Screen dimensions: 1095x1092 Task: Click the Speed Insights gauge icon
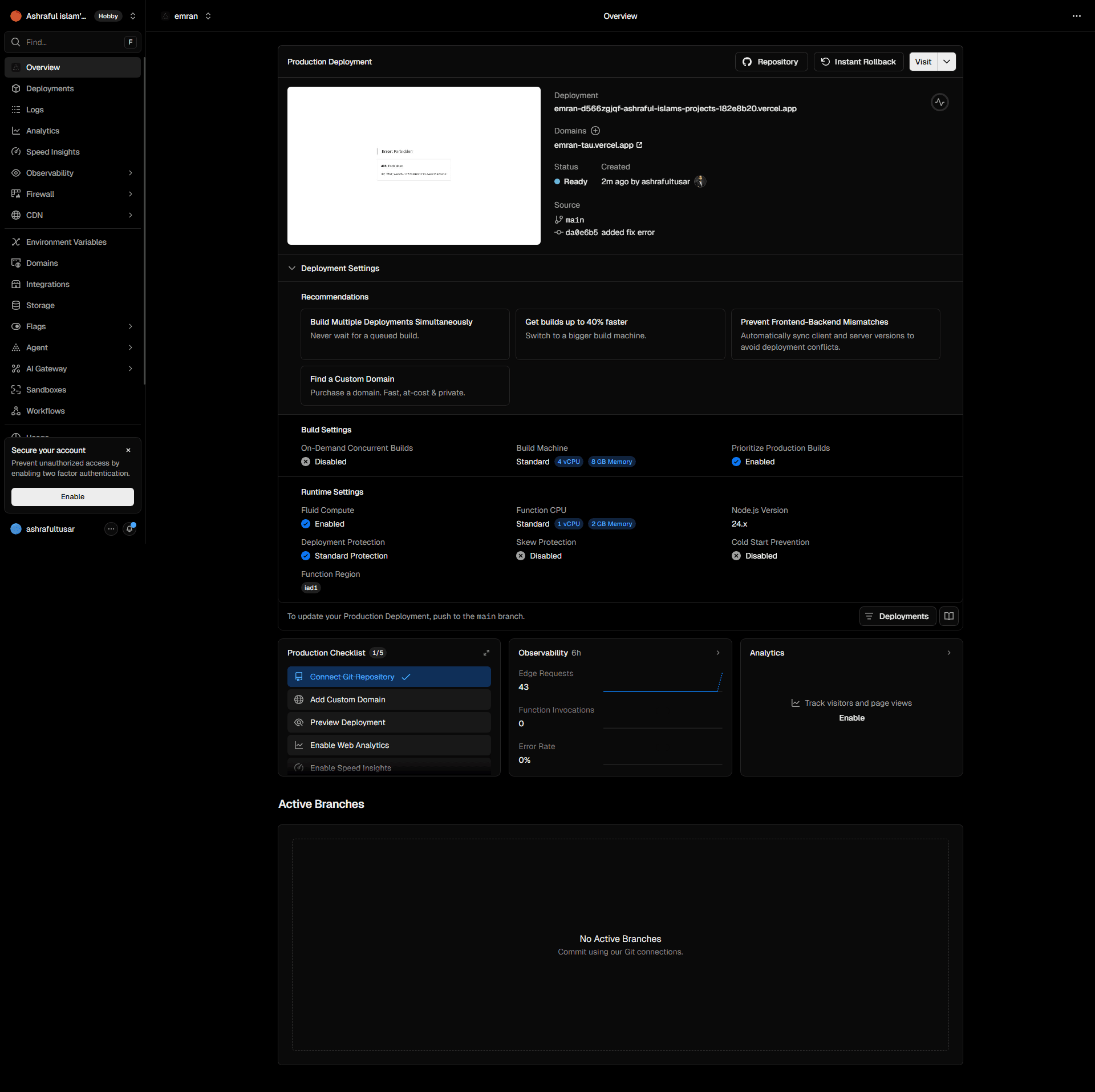tap(16, 152)
